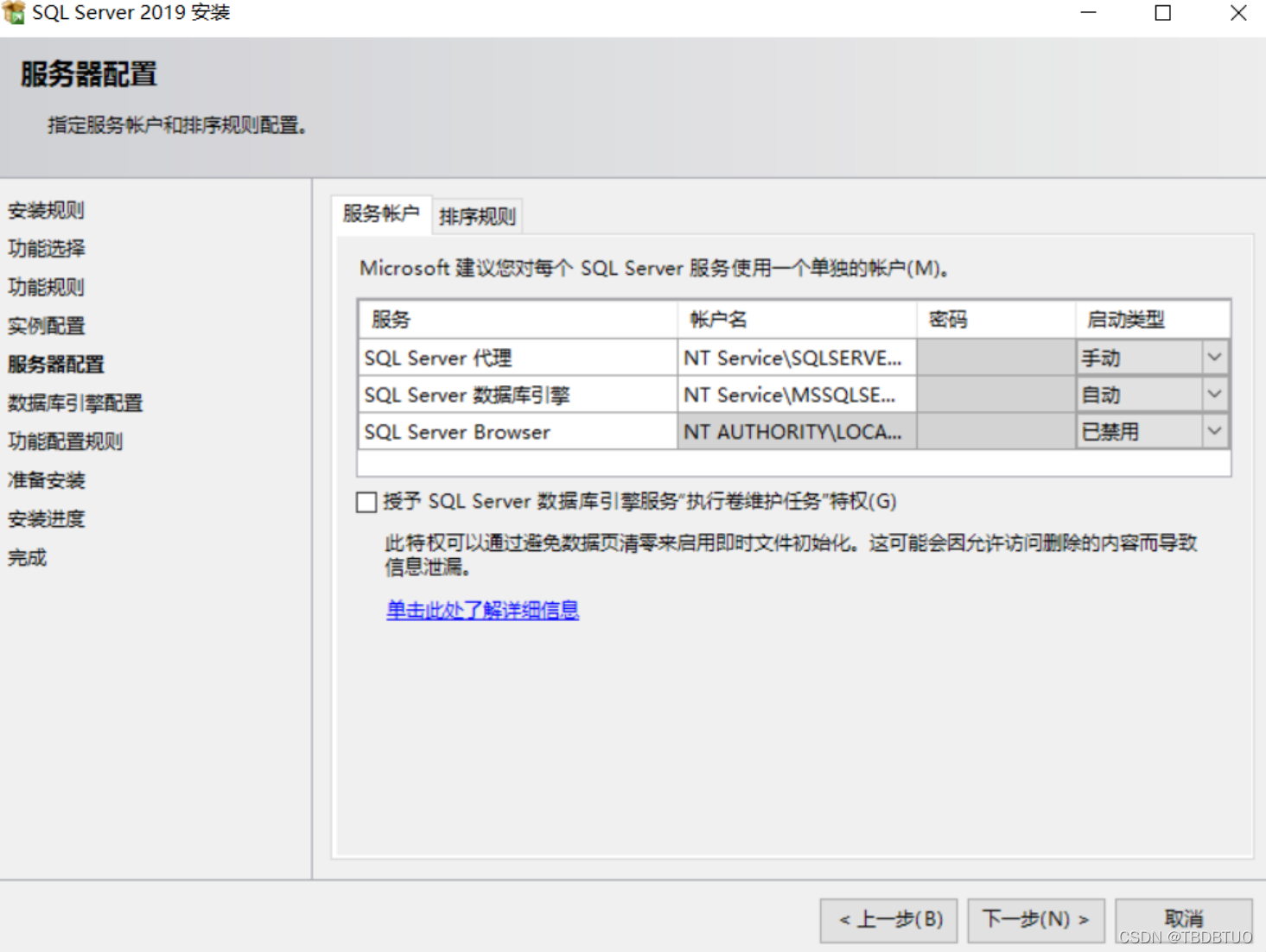Click the 下一步(N) button

point(1035,920)
